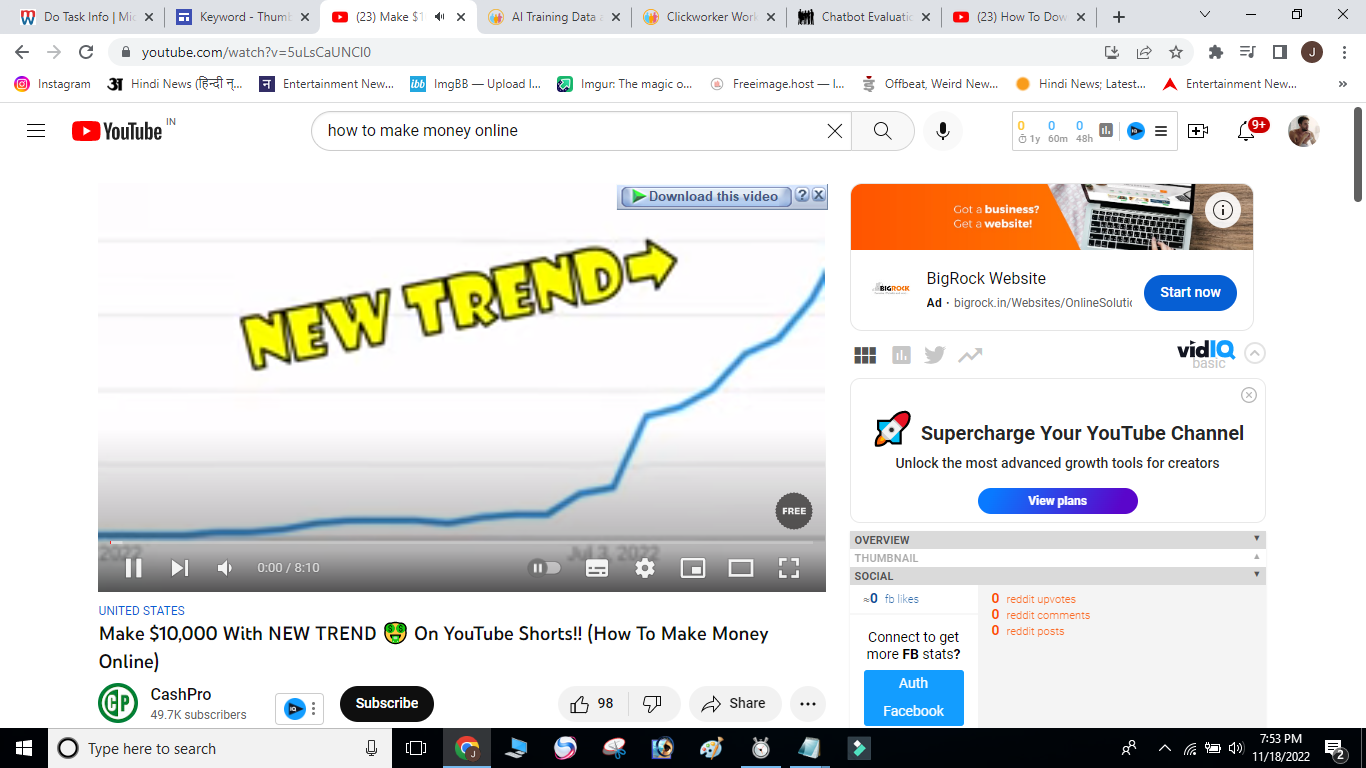Switch to the 'AI Training Data' browser tab
This screenshot has height=768, width=1366.
553,17
